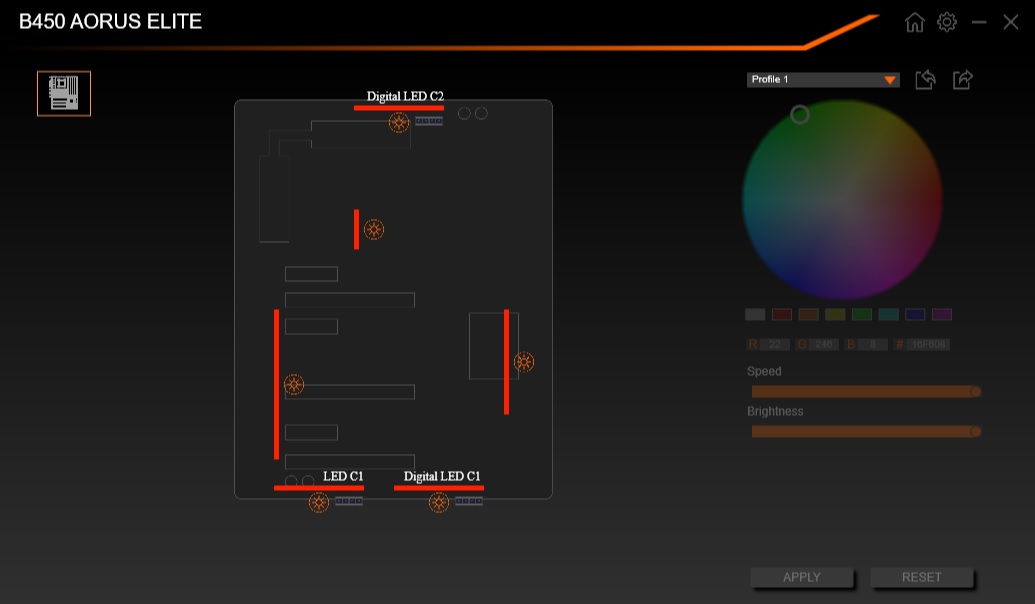Choose the yellow color swatch
This screenshot has width=1035, height=604.
835,314
